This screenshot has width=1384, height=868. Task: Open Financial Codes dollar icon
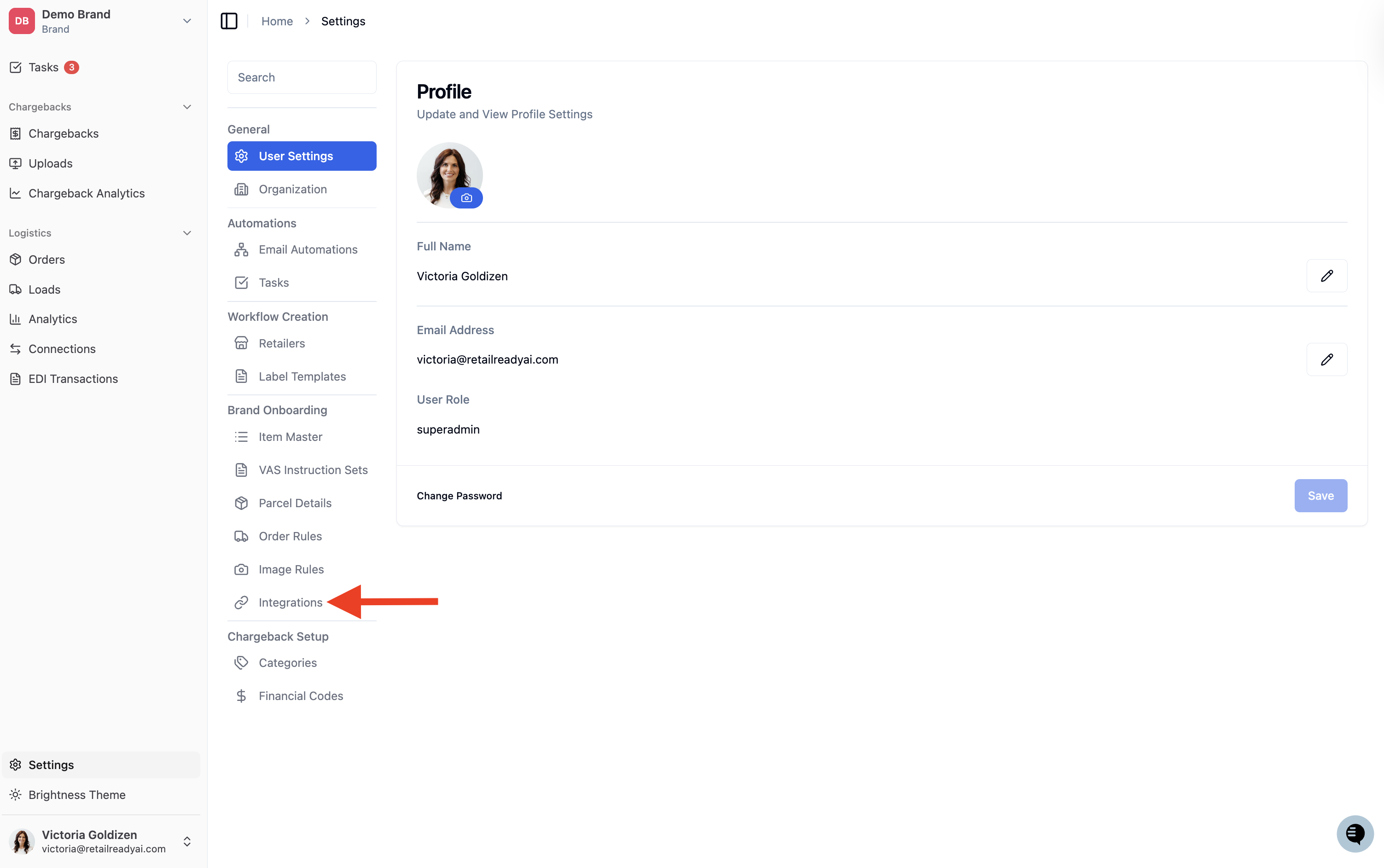[x=241, y=696]
